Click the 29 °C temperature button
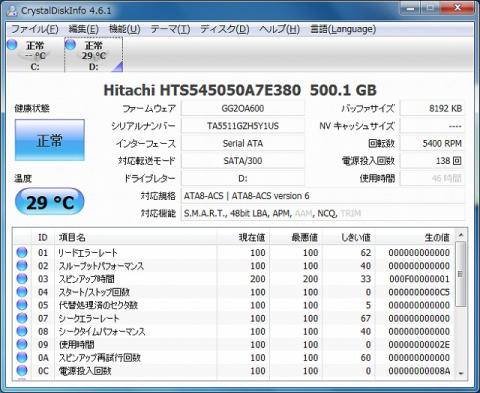 coord(50,202)
